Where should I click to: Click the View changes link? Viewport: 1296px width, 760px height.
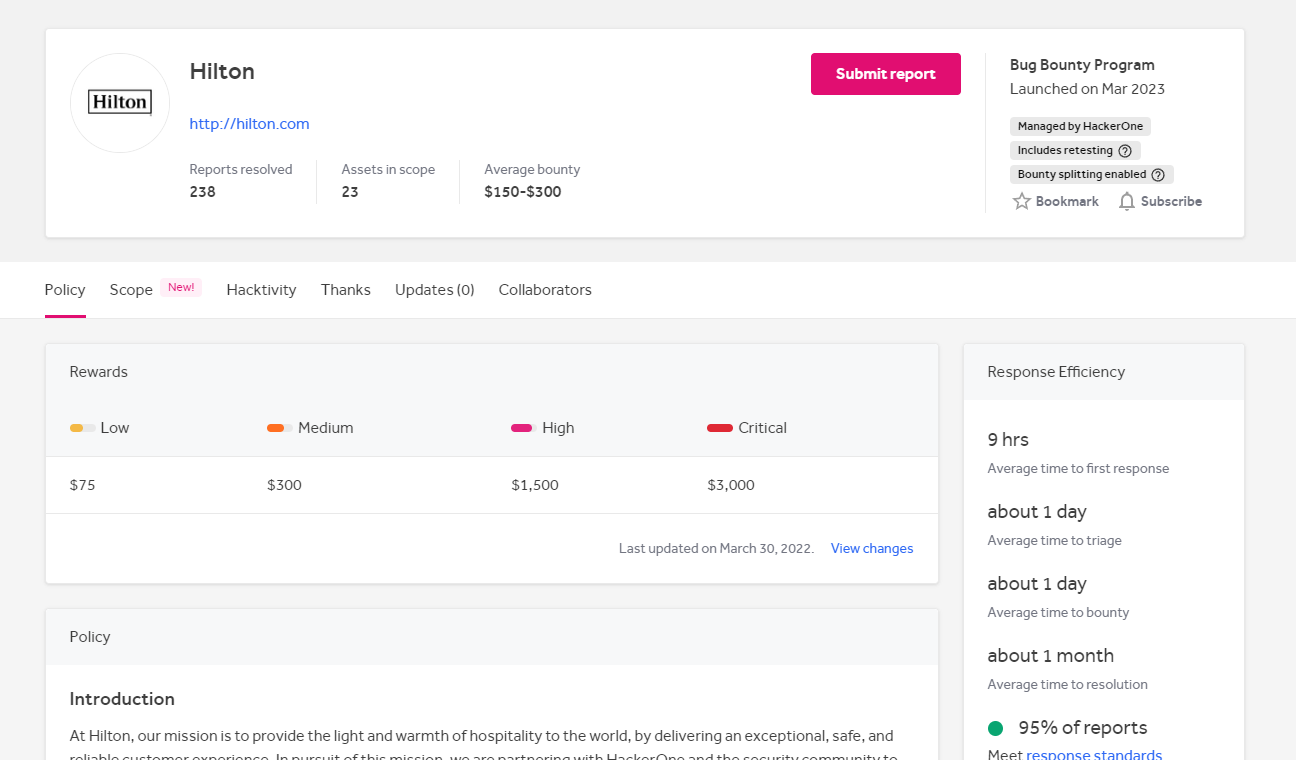coord(872,548)
